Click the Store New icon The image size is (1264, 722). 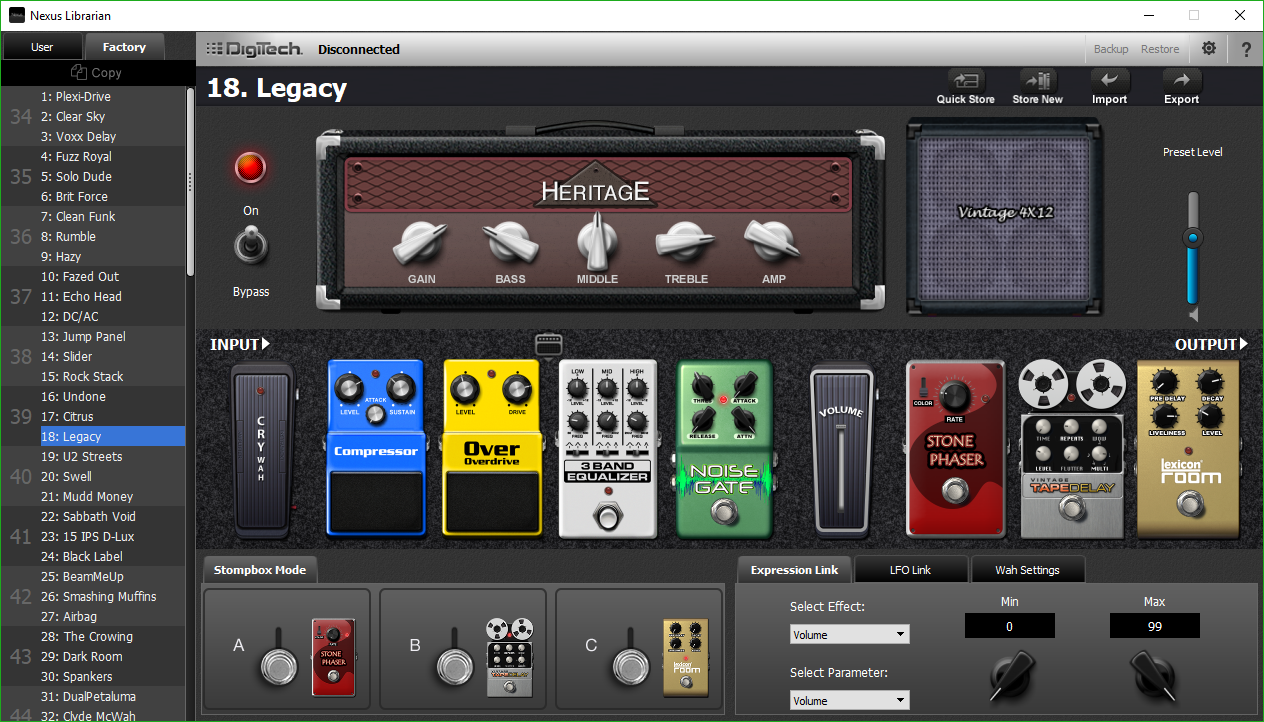coord(1038,81)
